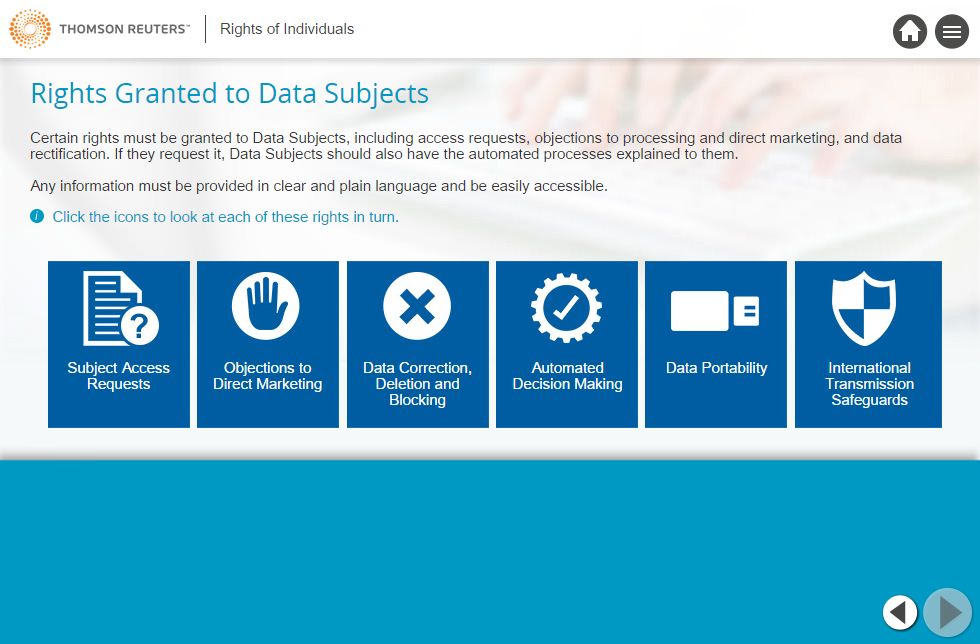This screenshot has height=644, width=980.
Task: Click the document question mark icon
Action: [x=119, y=308]
